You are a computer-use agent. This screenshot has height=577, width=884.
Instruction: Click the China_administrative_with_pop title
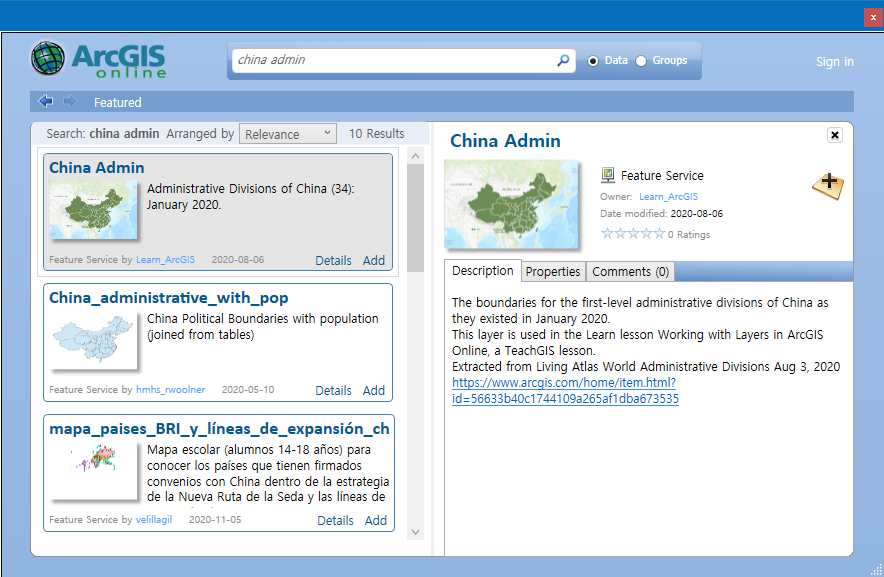tap(169, 297)
